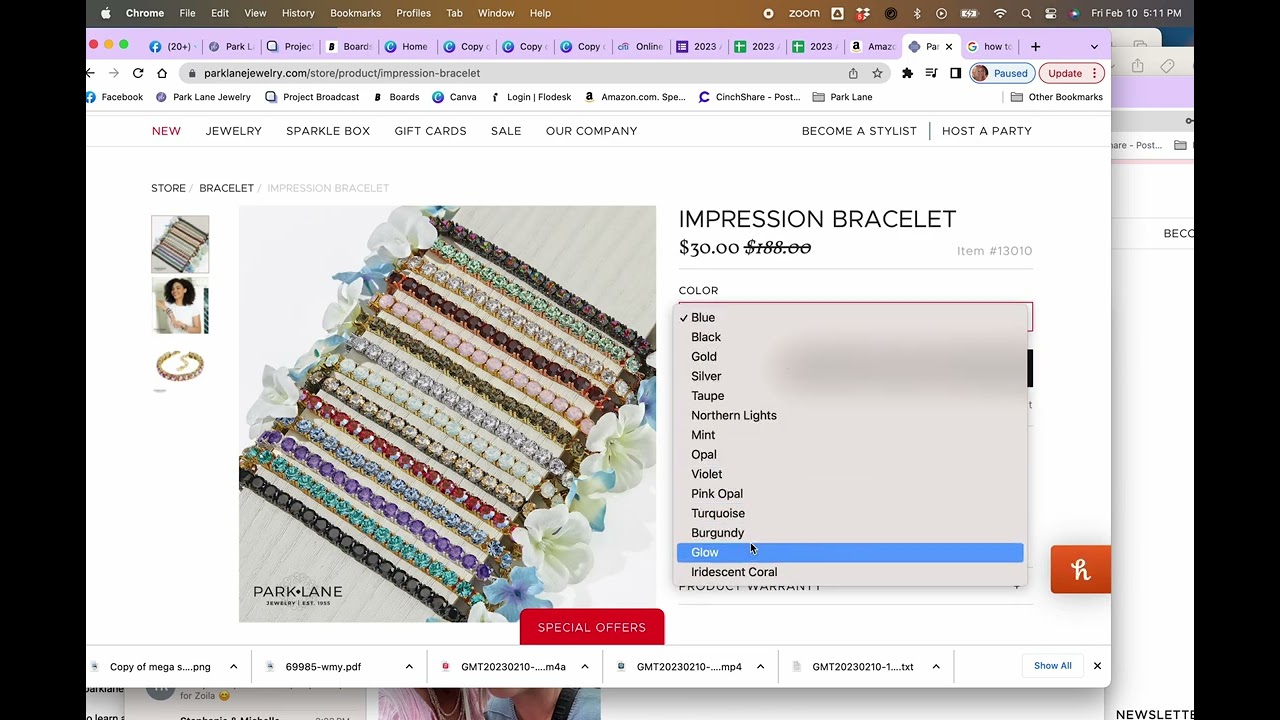Select Iridescent Coral option

[850, 572]
